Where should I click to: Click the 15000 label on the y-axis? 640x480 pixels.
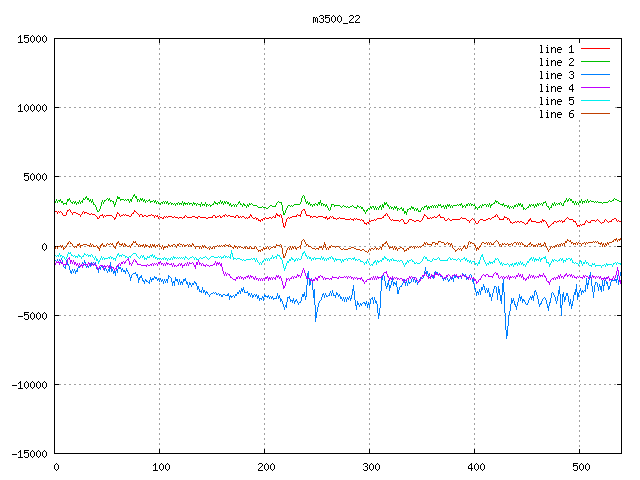tap(32, 39)
